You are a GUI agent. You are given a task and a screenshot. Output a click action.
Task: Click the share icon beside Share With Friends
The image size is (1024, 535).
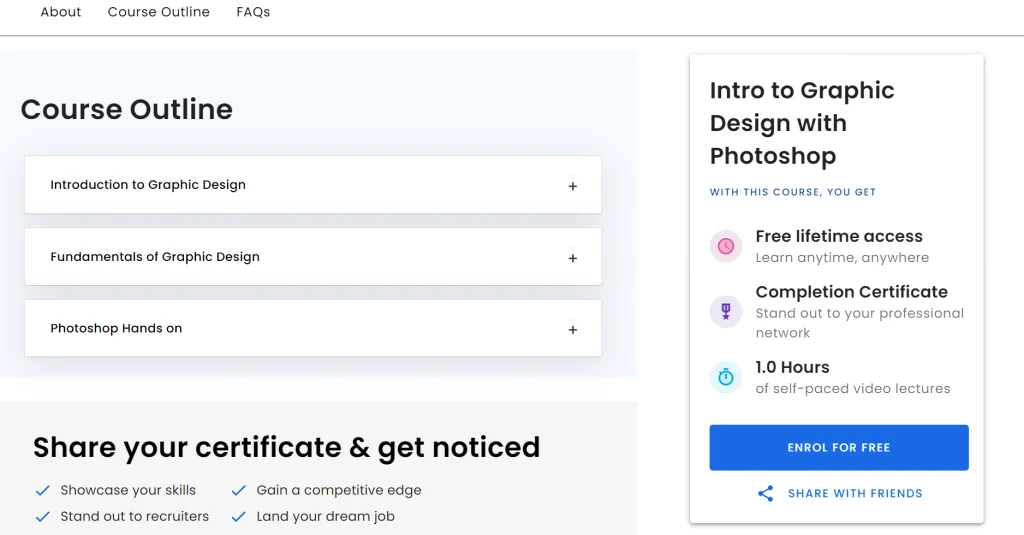[766, 493]
